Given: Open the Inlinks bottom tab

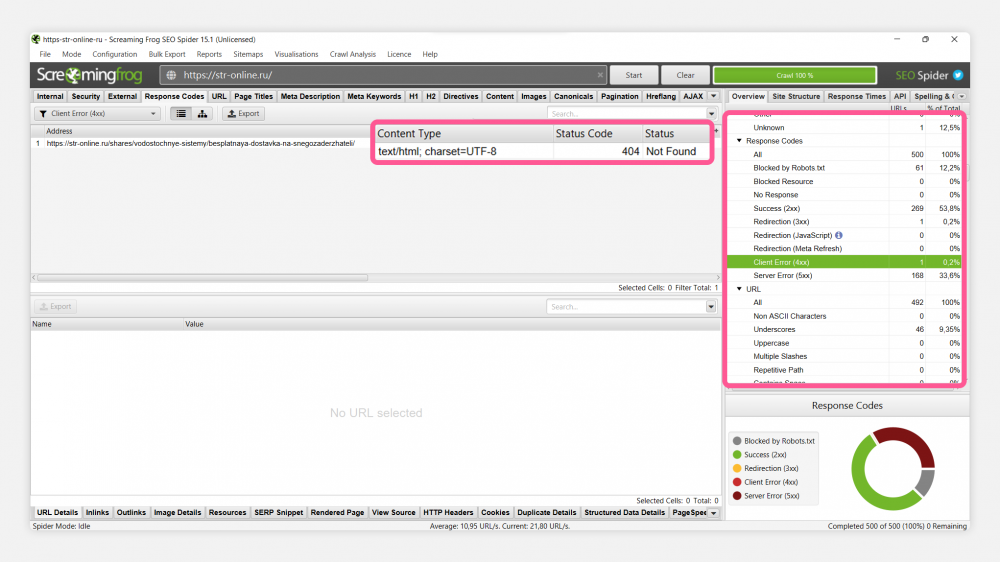Looking at the screenshot, I should point(98,513).
